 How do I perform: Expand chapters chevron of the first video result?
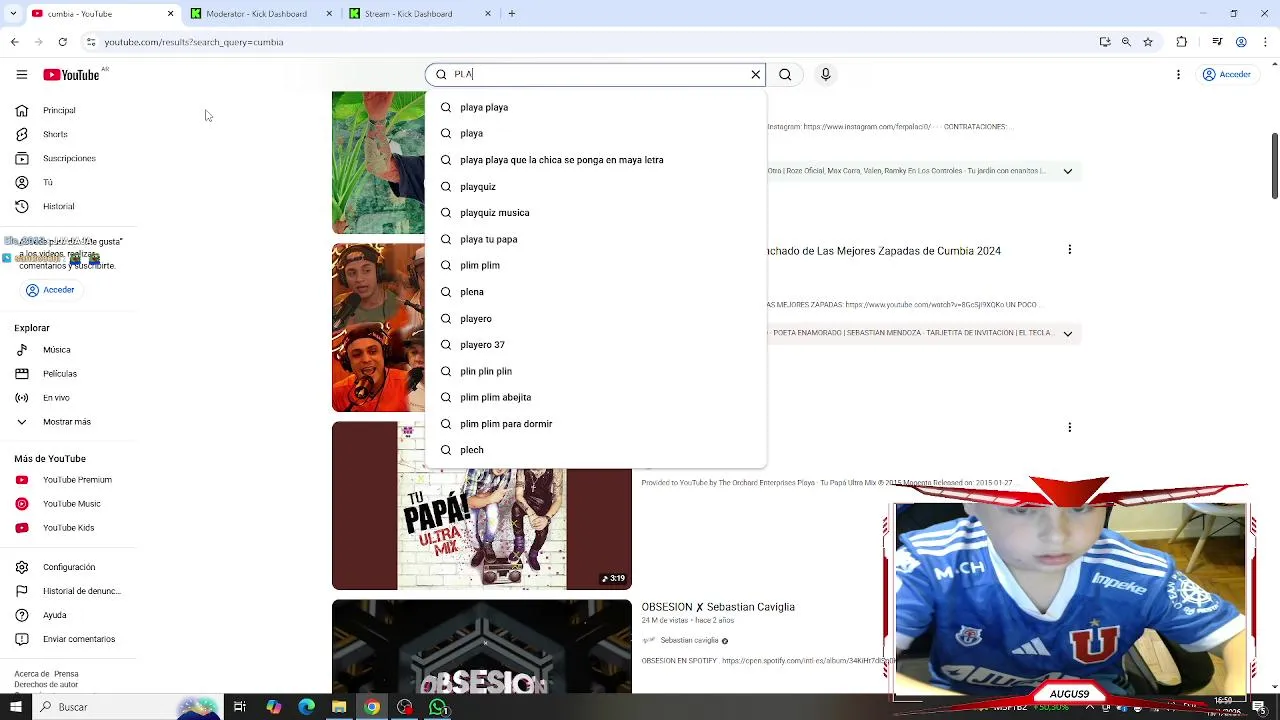1067,171
